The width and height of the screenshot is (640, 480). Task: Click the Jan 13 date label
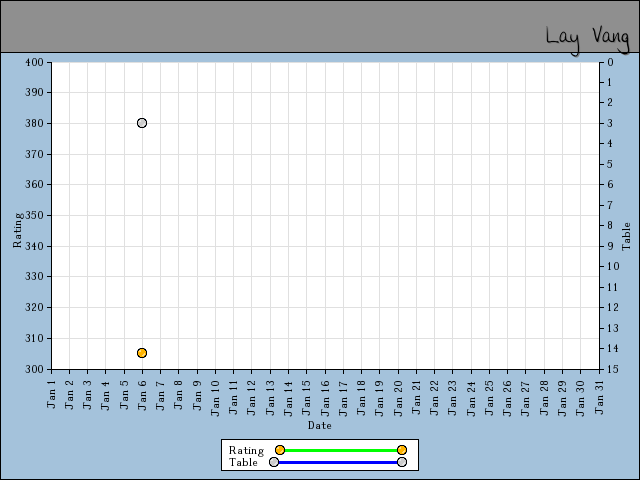270,398
